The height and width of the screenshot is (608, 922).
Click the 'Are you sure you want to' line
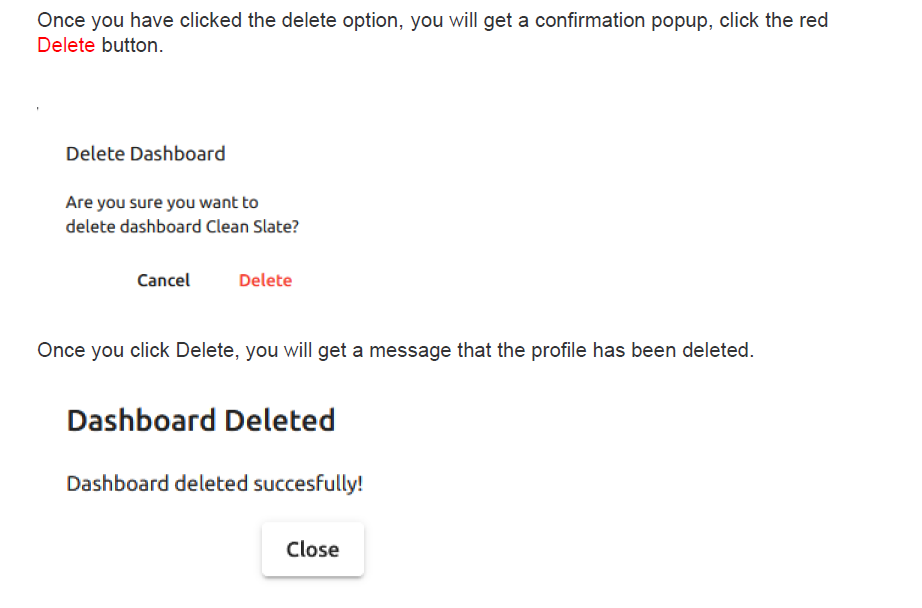tap(162, 203)
